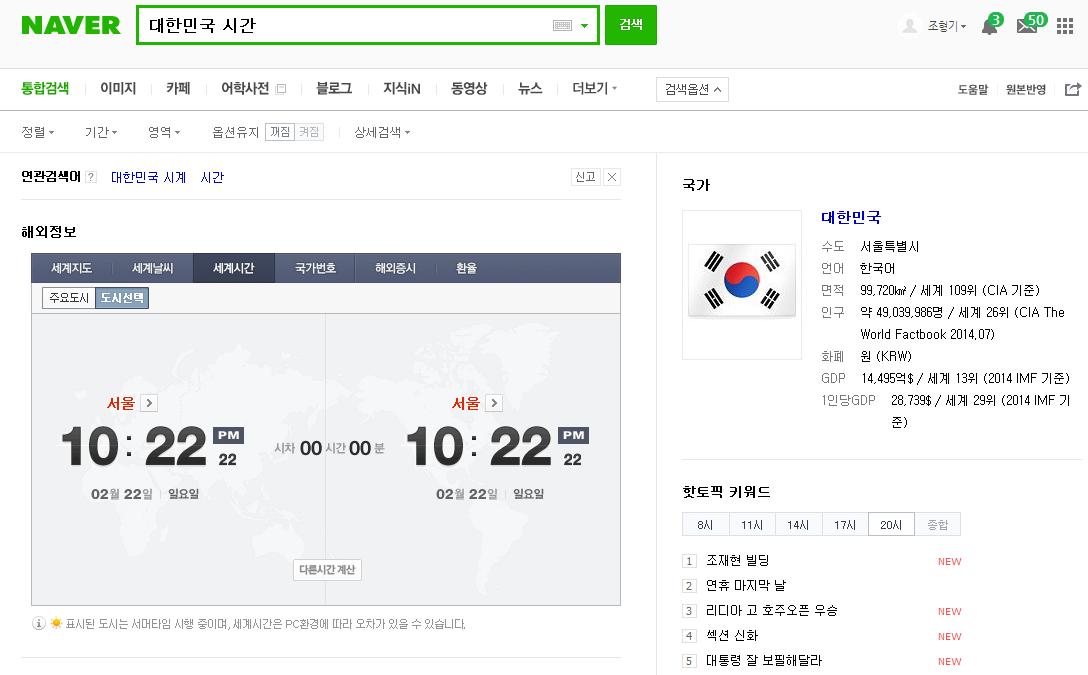Expand the 더보기 menu
Image resolution: width=1088 pixels, height=675 pixels.
tap(594, 89)
